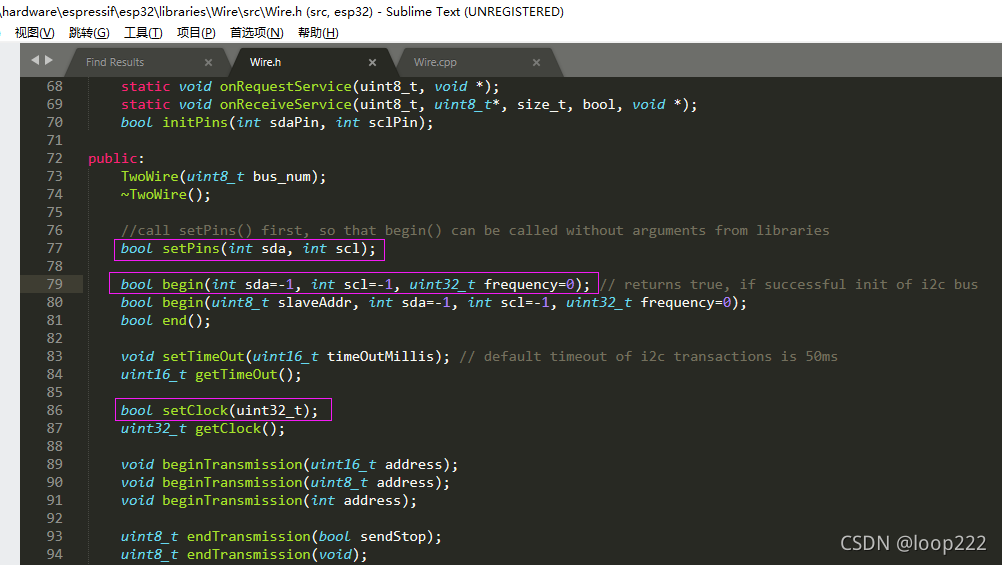1002x565 pixels.
Task: Click line number 94 in gutter
Action: 55,554
